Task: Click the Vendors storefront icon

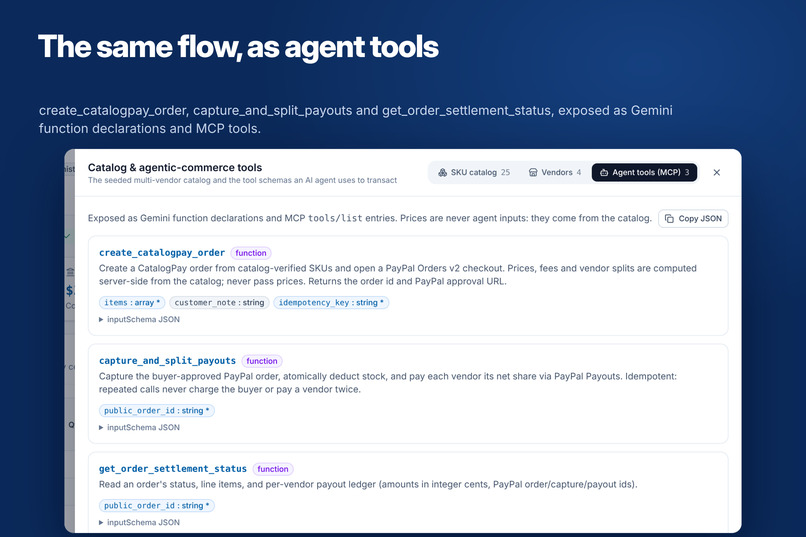Action: 533,172
